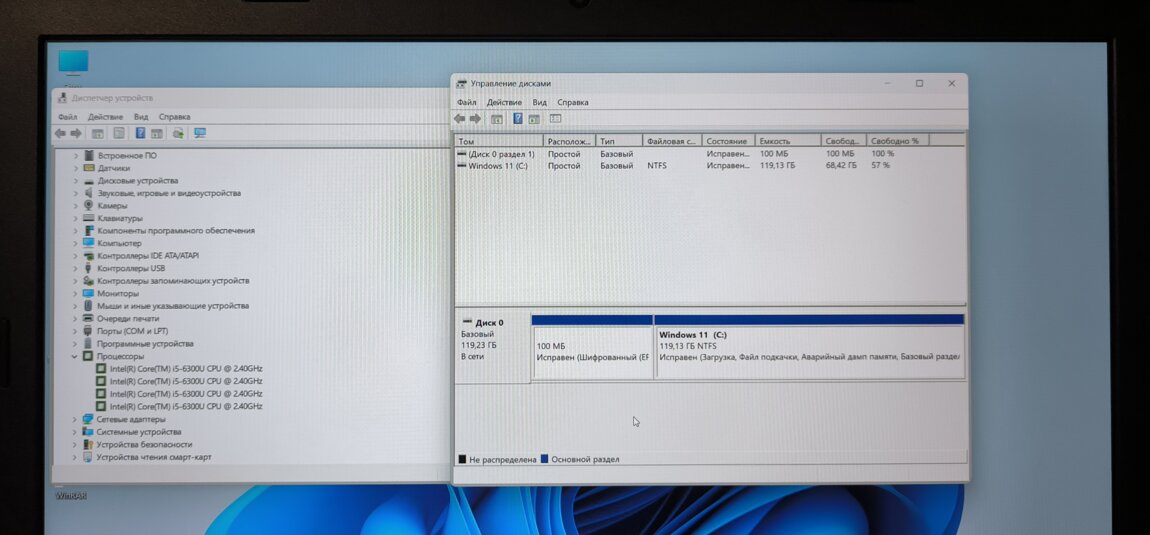Click the desktop shortcut icon at top-left

(x=73, y=62)
